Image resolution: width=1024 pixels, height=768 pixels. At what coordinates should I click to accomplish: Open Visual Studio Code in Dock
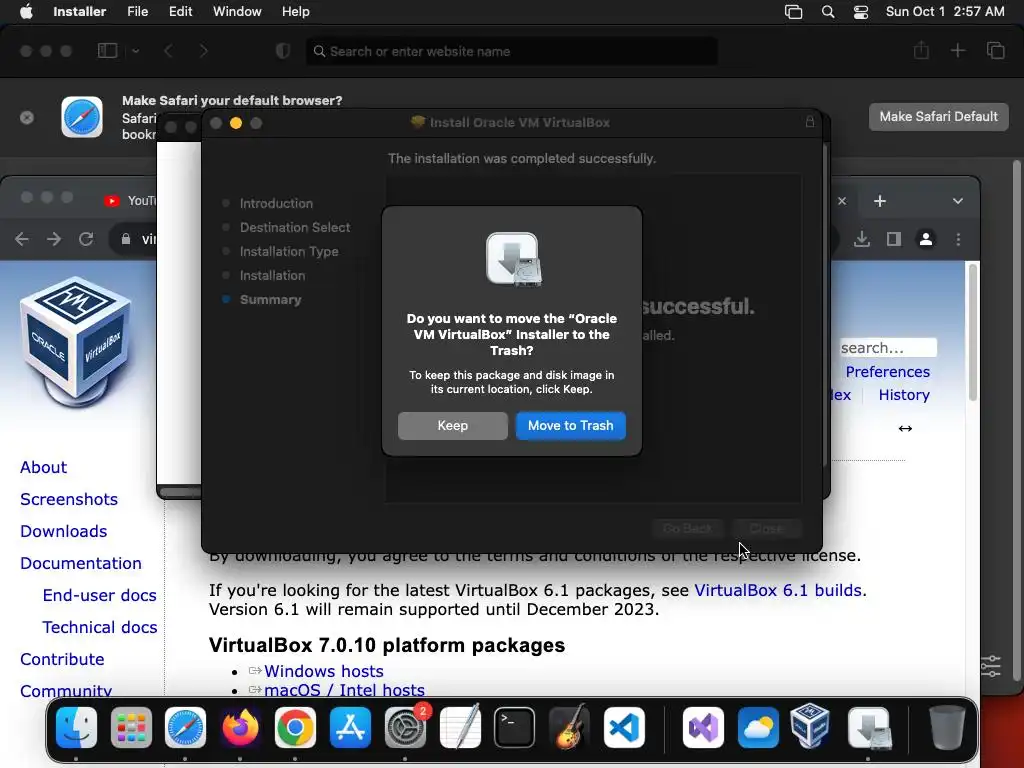(x=624, y=728)
